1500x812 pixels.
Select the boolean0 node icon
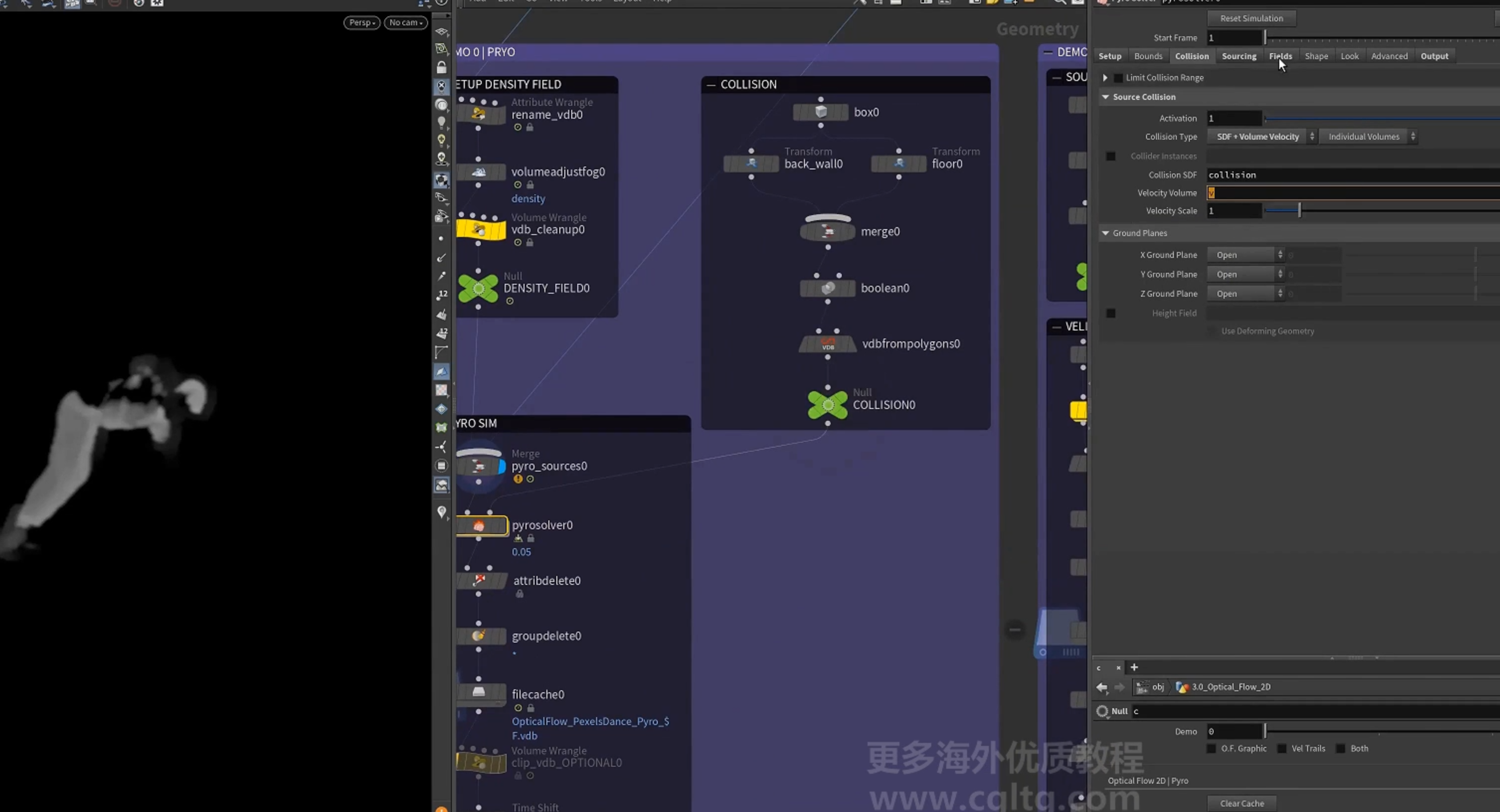(827, 288)
